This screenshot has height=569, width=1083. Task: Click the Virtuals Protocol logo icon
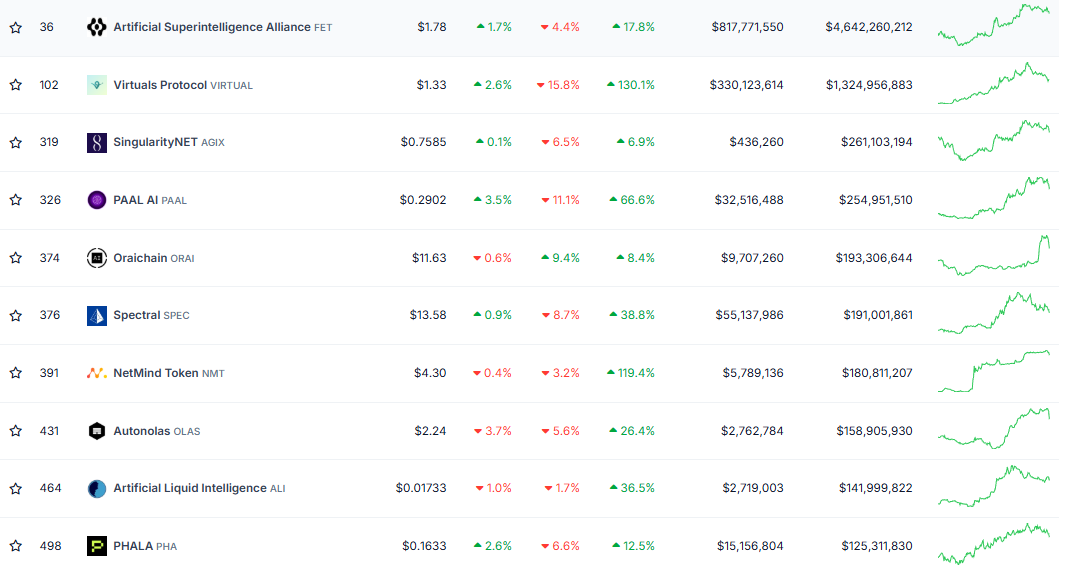click(97, 85)
